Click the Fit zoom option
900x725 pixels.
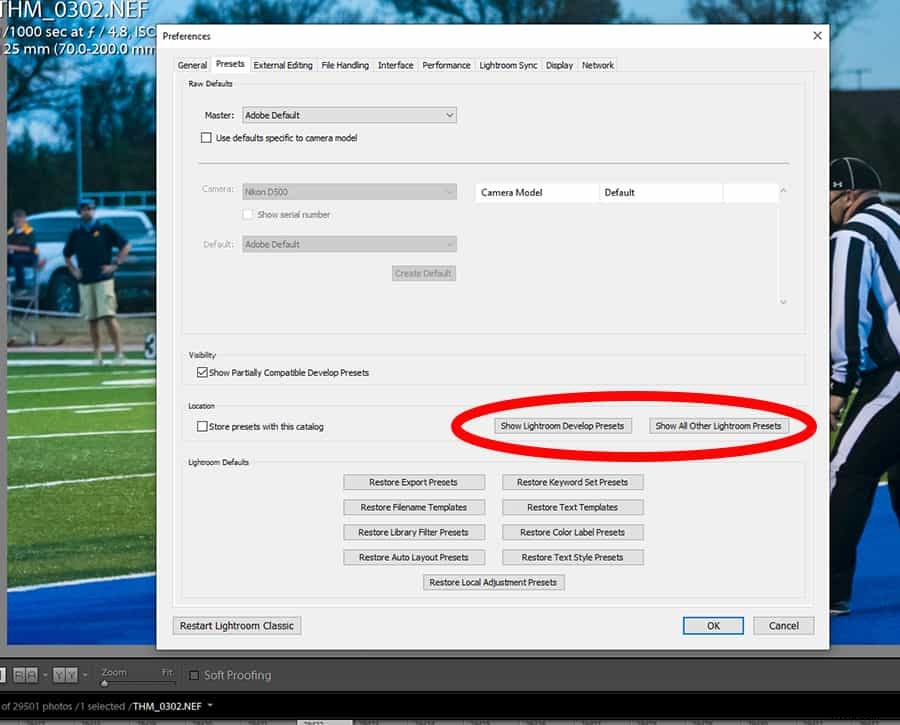[x=168, y=671]
